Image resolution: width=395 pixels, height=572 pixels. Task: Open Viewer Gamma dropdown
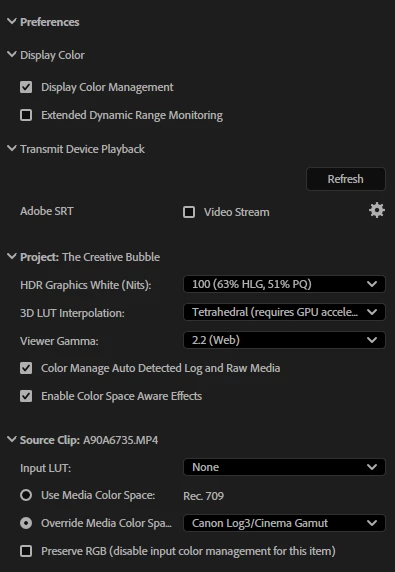point(284,340)
